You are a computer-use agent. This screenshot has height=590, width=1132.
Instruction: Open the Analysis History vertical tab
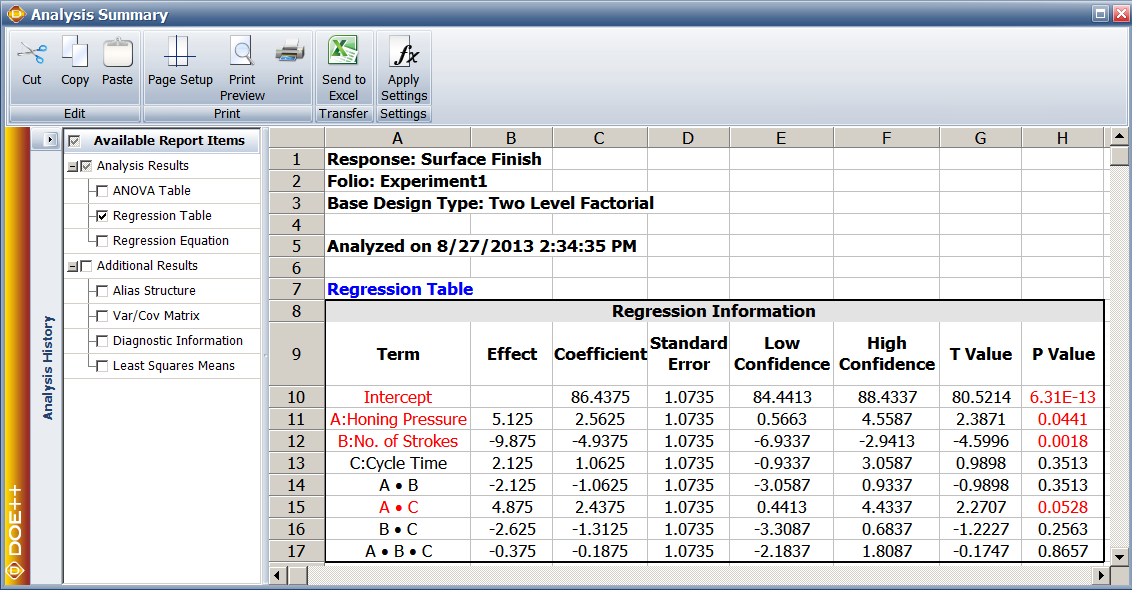pos(47,367)
